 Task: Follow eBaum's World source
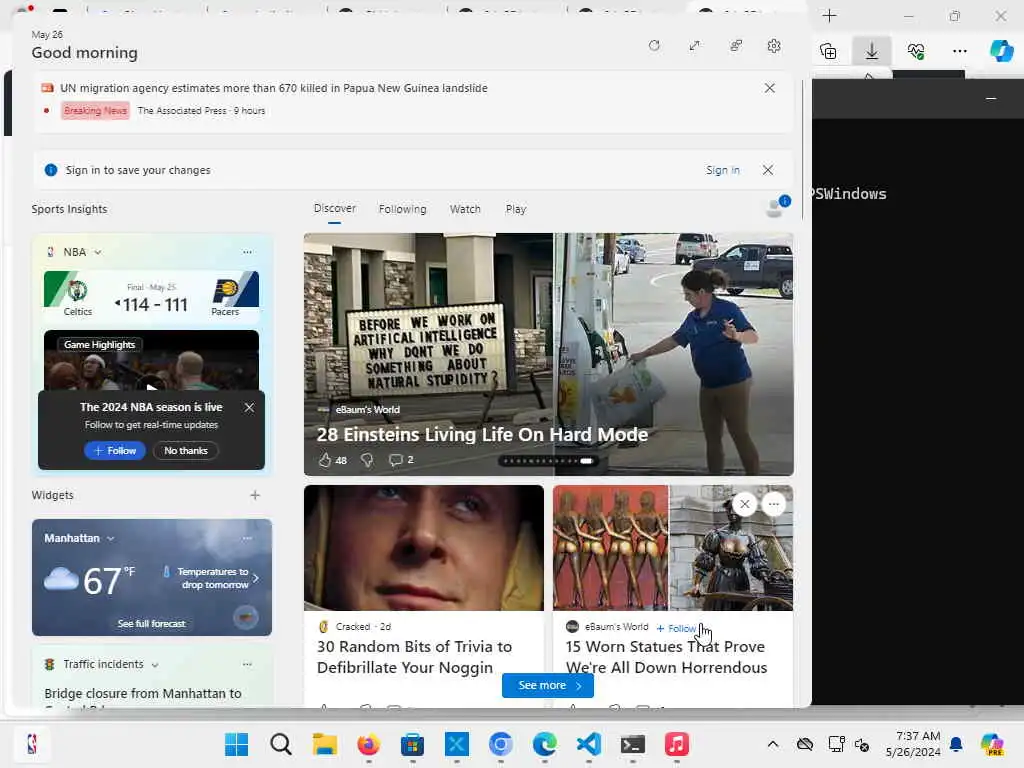point(677,628)
